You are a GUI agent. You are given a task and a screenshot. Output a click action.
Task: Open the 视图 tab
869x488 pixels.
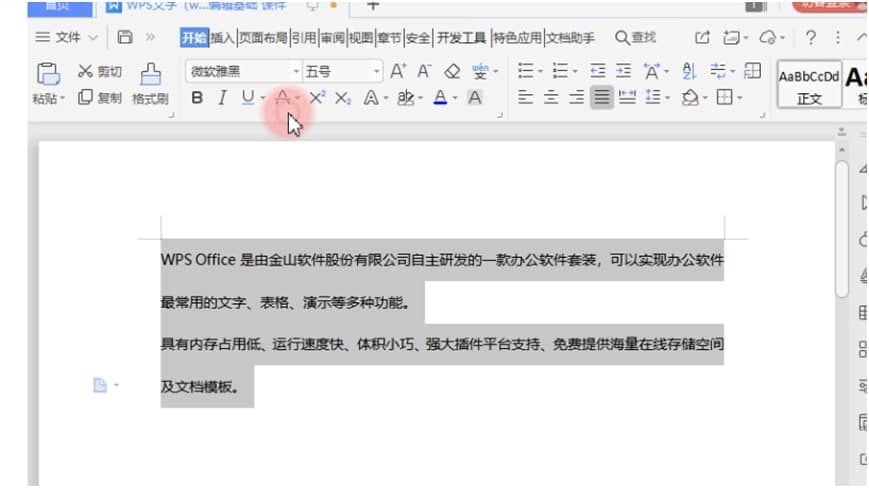[361, 38]
